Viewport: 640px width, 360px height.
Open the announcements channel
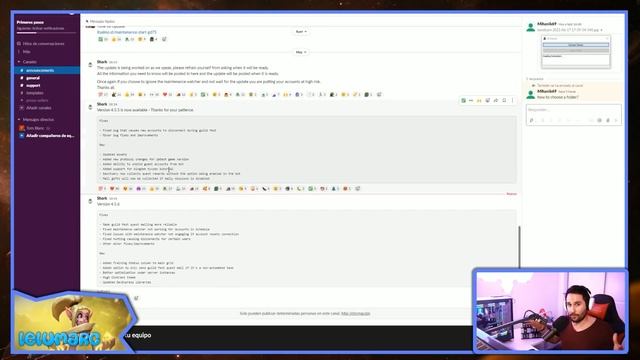(x=47, y=70)
